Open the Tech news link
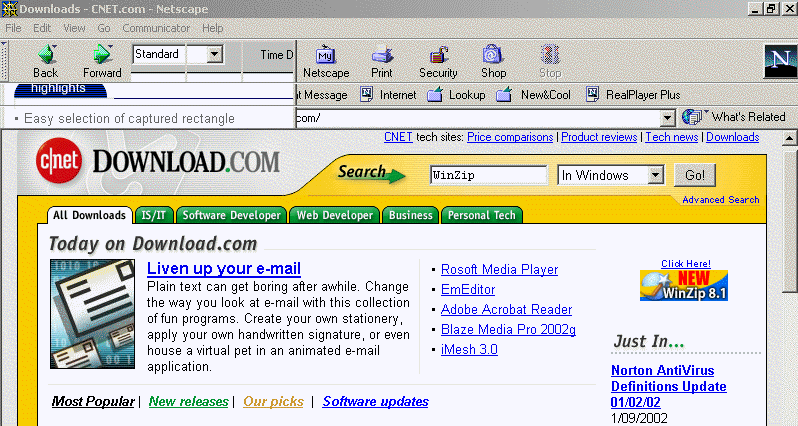The height and width of the screenshot is (426, 798). (x=672, y=137)
